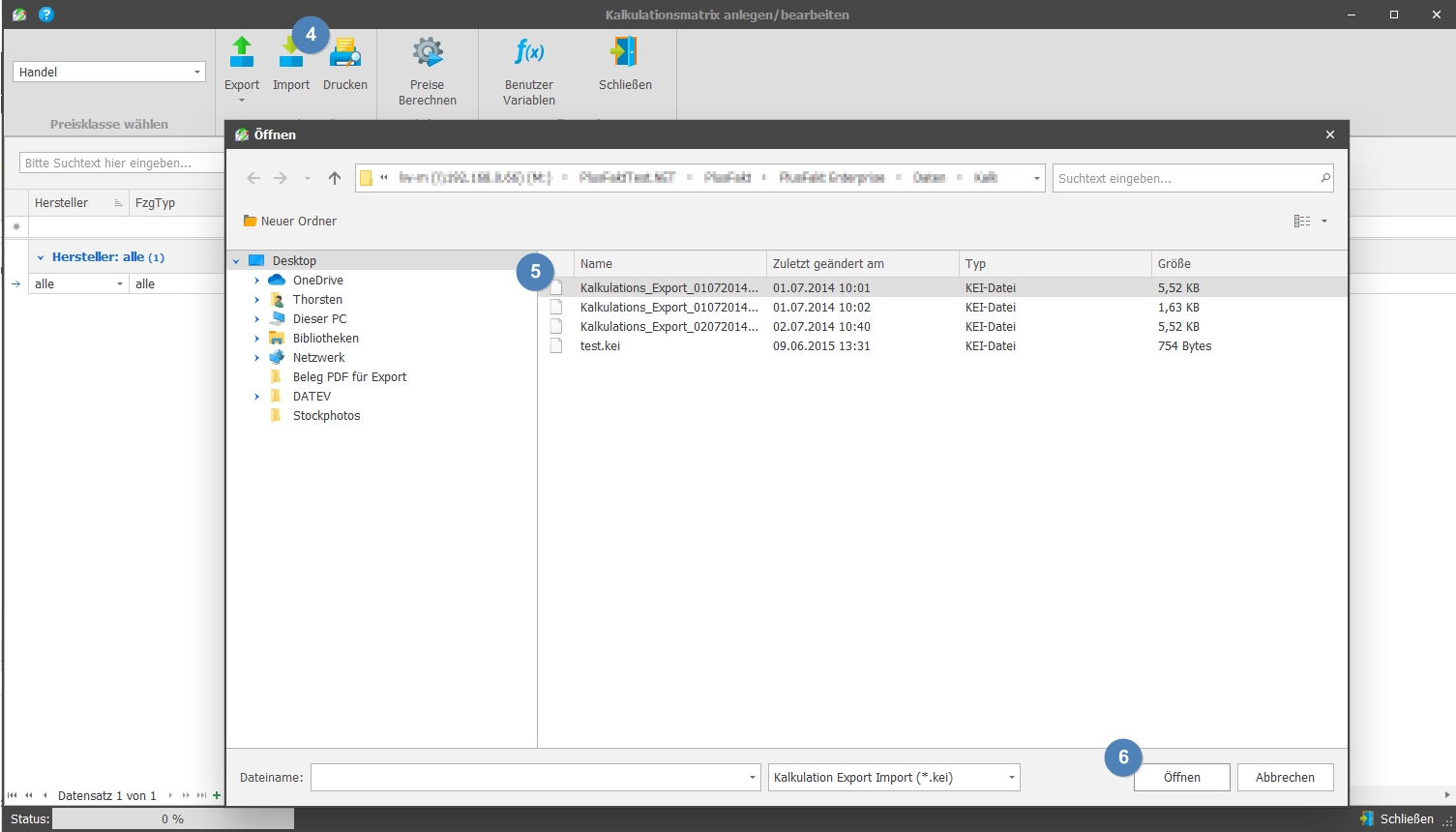Viewport: 1456px width, 832px height.
Task: Open the file type filter dropdown
Action: (1011, 777)
